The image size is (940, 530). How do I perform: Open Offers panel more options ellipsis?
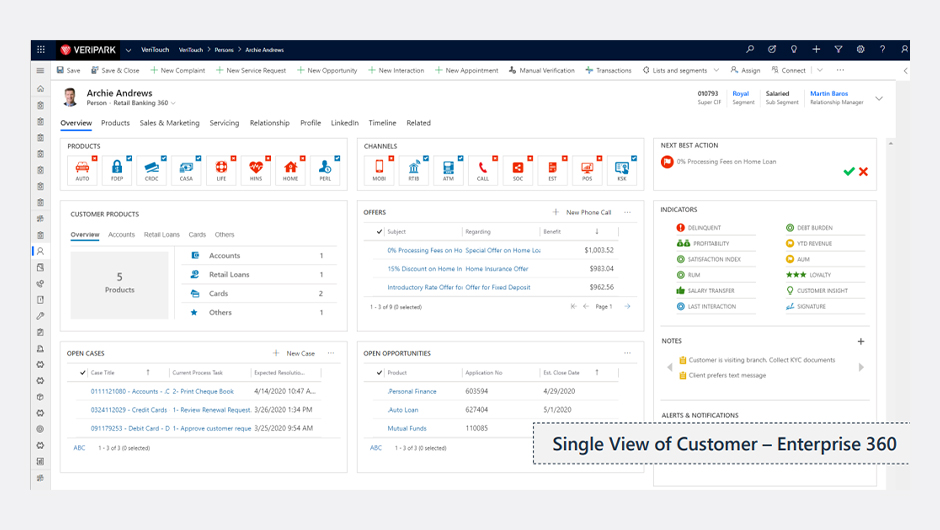[628, 212]
